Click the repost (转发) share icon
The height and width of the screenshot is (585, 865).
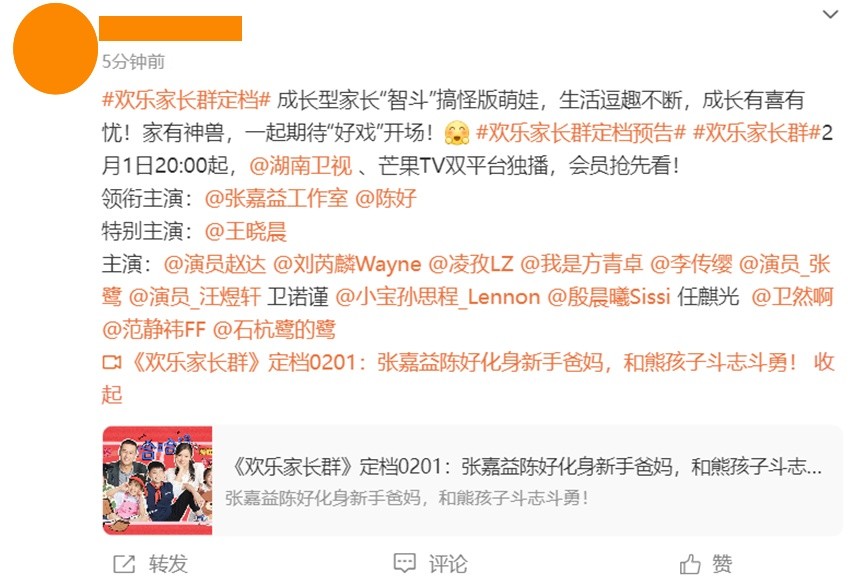tap(124, 563)
